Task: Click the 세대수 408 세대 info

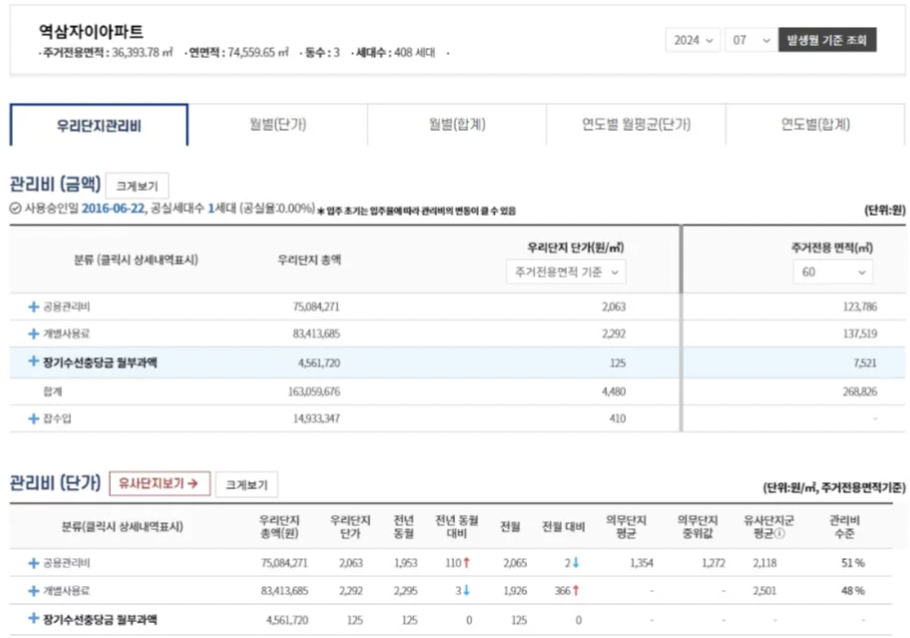Action: 395,53
